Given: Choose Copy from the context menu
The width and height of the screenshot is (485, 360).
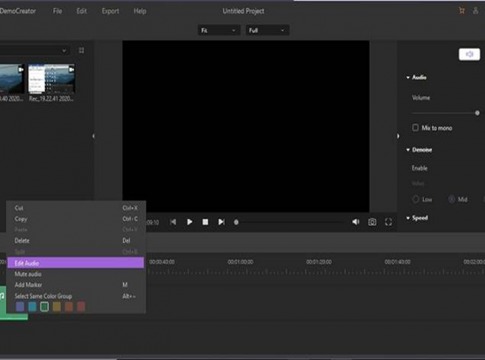Looking at the screenshot, I should (76, 219).
